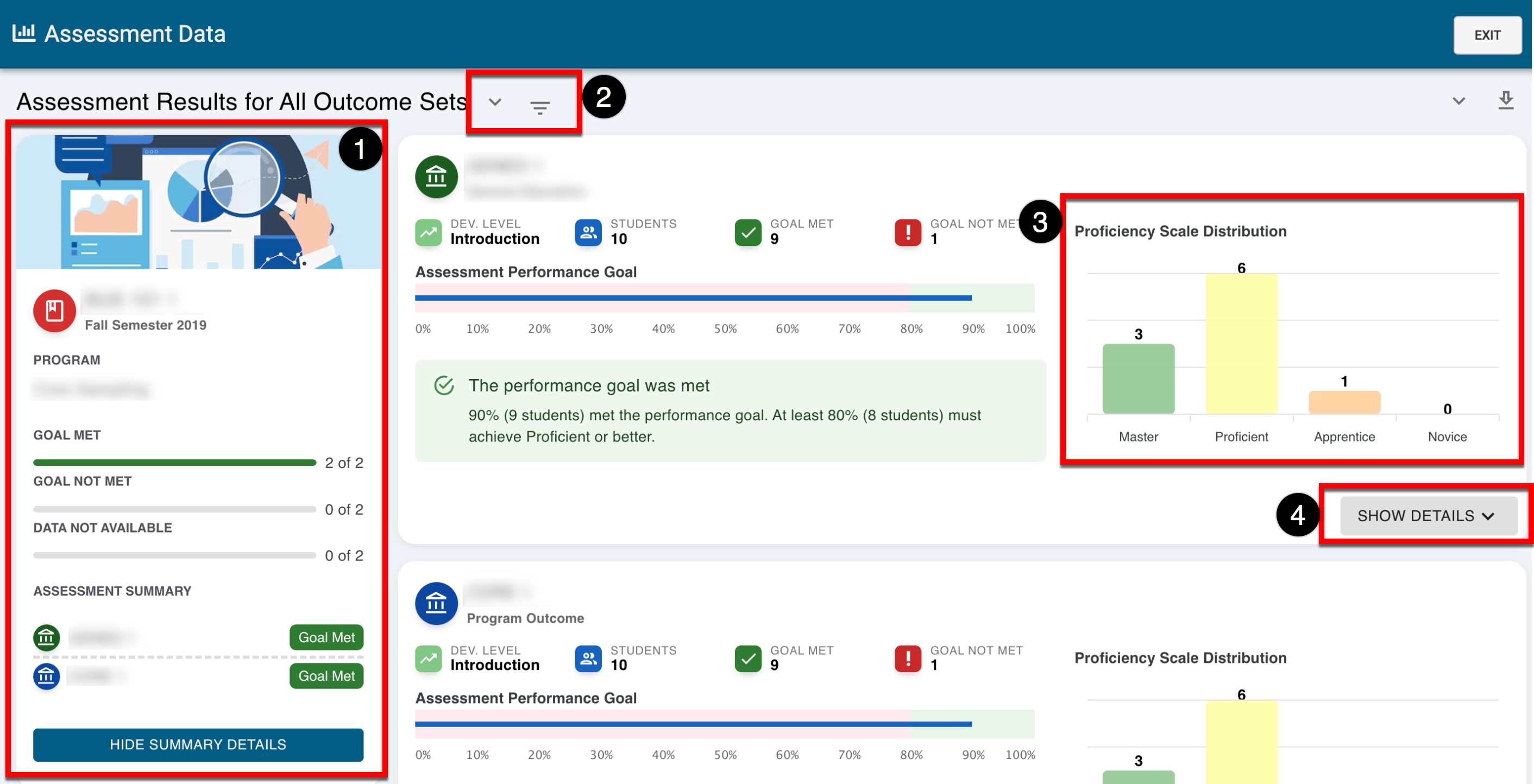Click the bar chart icon next to Assessment Data
The height and width of the screenshot is (784, 1534).
[x=24, y=33]
